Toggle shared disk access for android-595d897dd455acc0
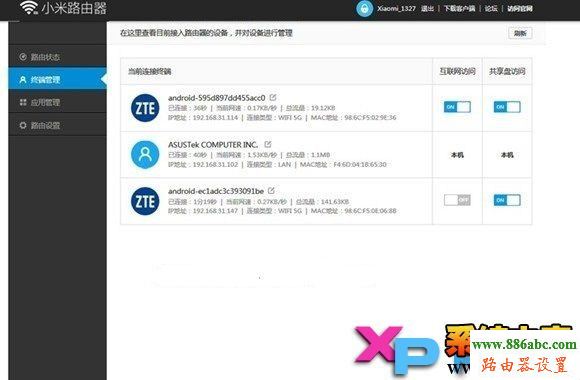This screenshot has height=380, width=580. click(507, 107)
